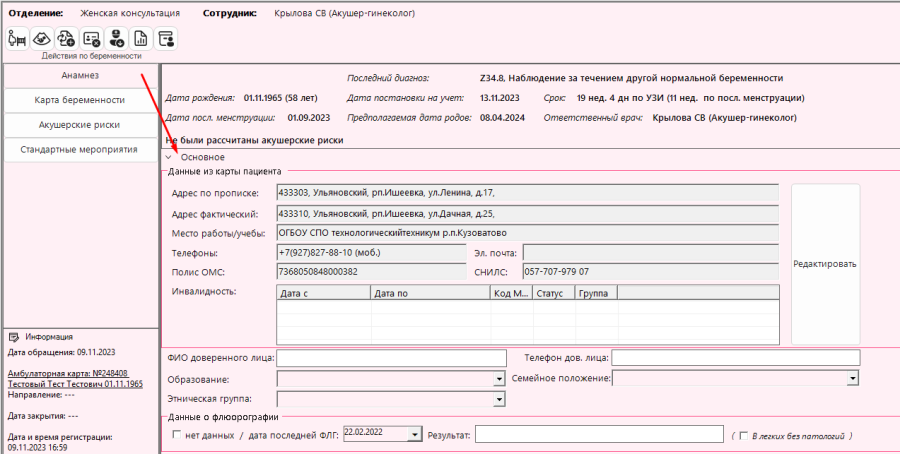Click the ID card with X icon
The height and width of the screenshot is (454, 900).
coord(91,38)
